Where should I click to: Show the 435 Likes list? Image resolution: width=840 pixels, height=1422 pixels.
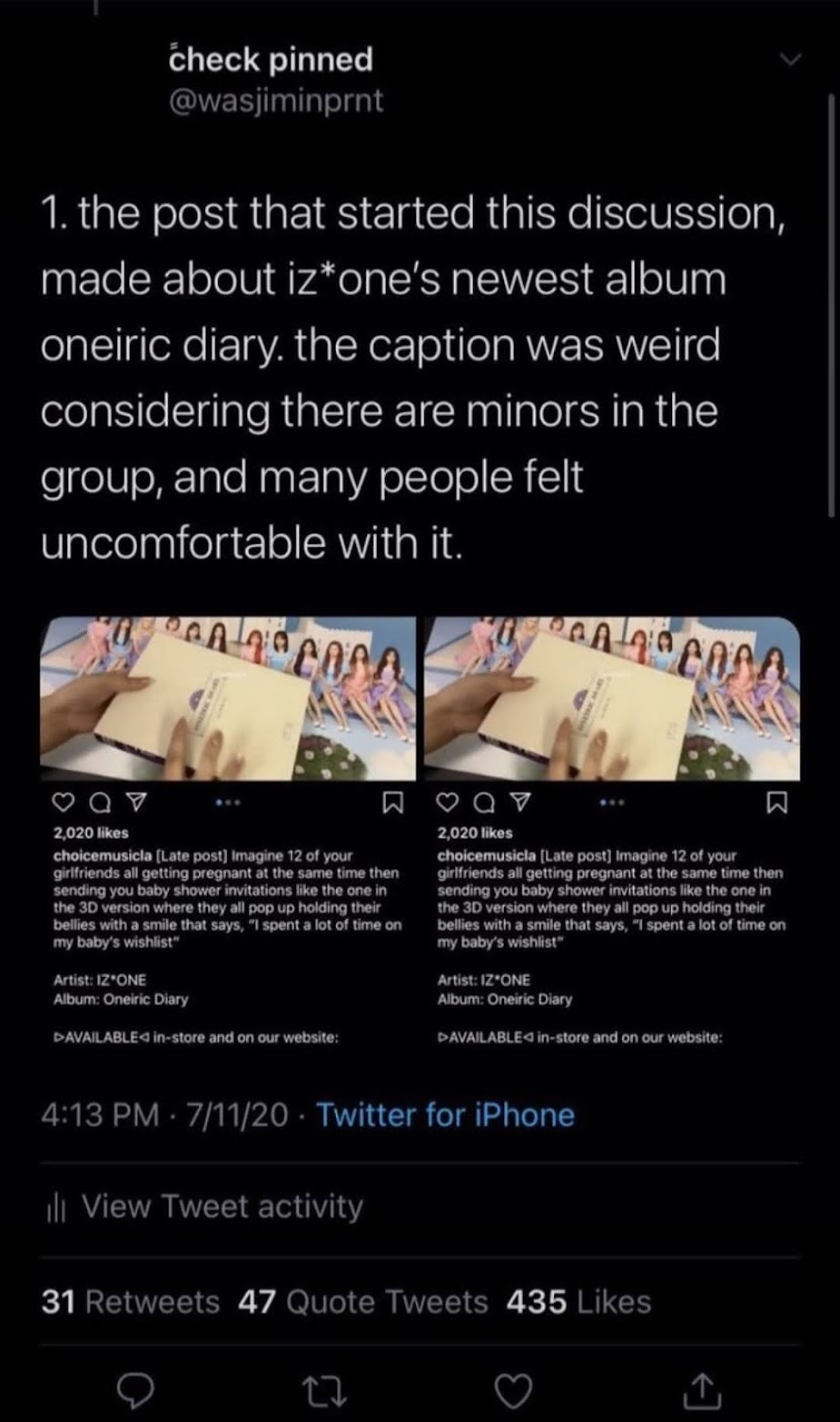point(578,1301)
